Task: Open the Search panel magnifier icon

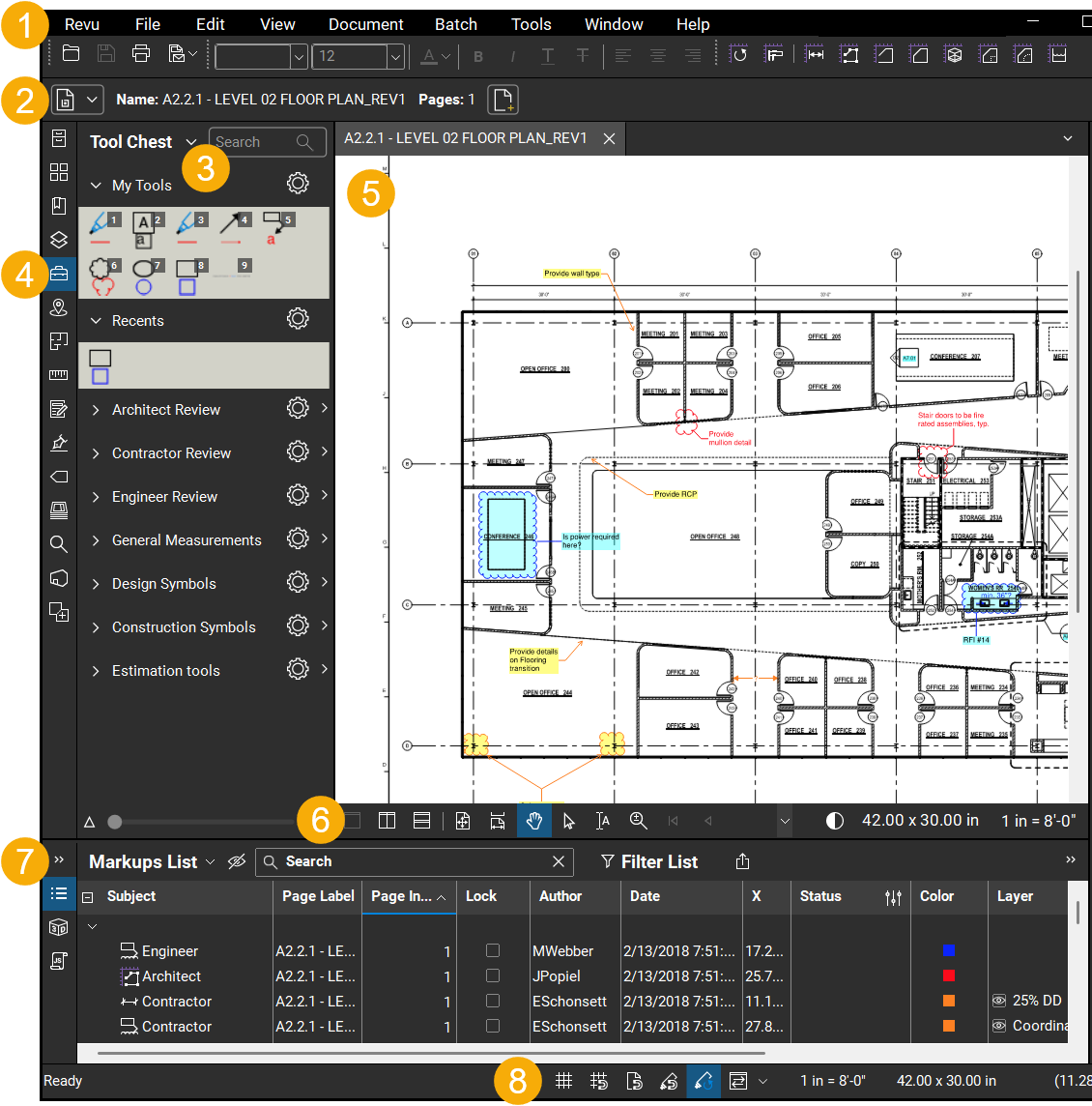Action: [x=59, y=544]
